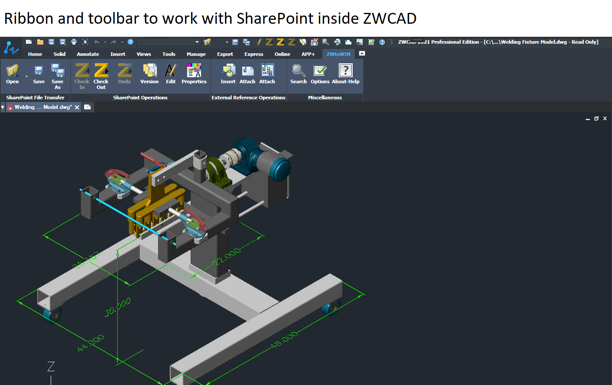
Task: Click Check Out in SharePoint Operations
Action: click(x=101, y=76)
